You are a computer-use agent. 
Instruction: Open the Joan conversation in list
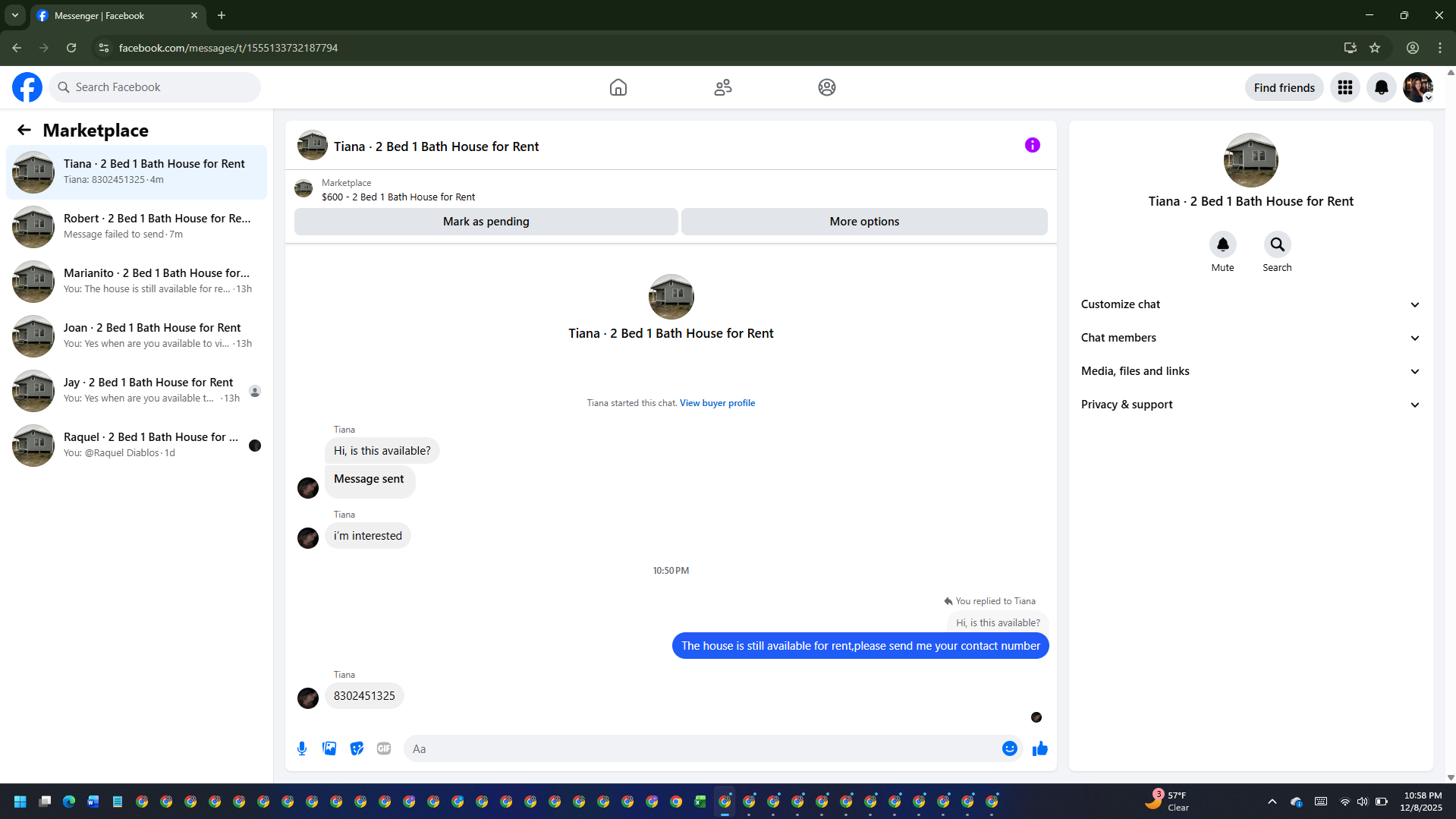(137, 336)
